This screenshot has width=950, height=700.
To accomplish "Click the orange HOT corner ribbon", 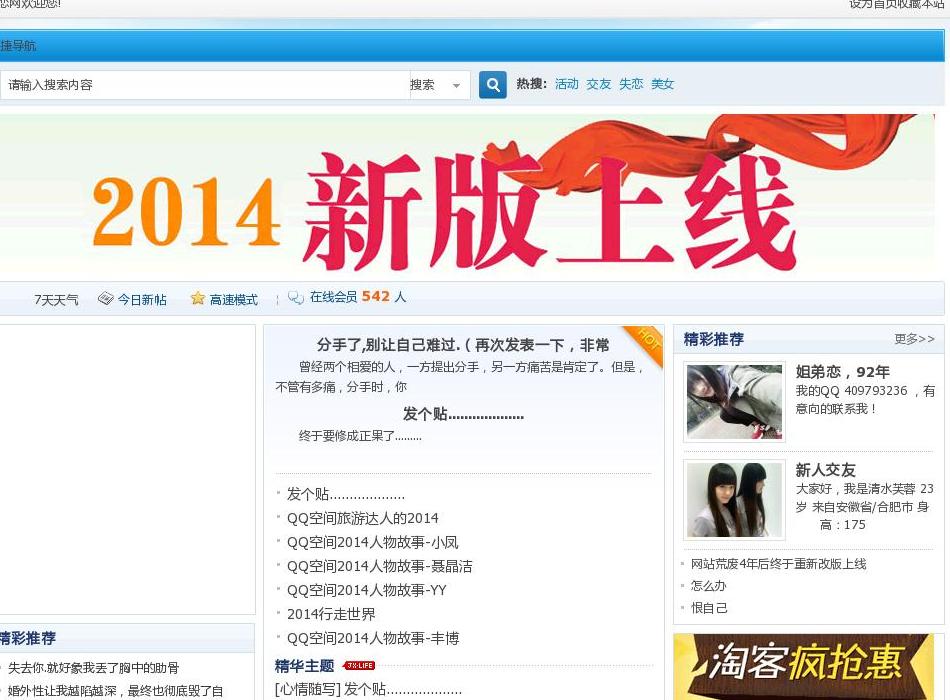I will pyautogui.click(x=646, y=342).
